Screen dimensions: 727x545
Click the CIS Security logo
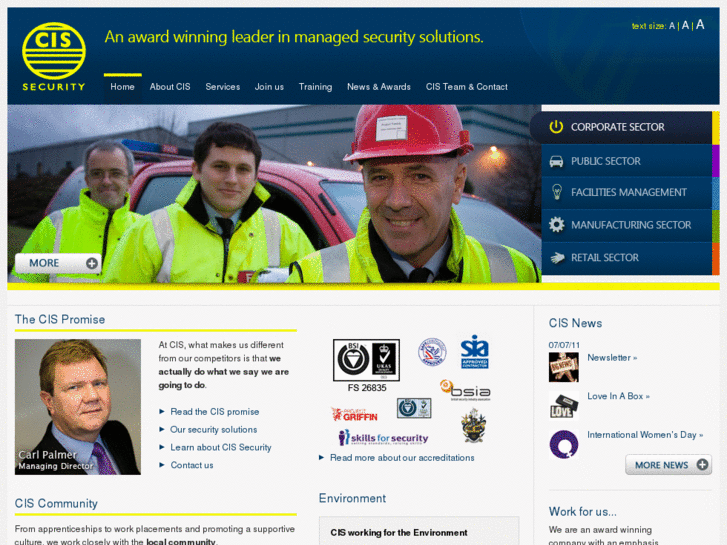pos(54,57)
